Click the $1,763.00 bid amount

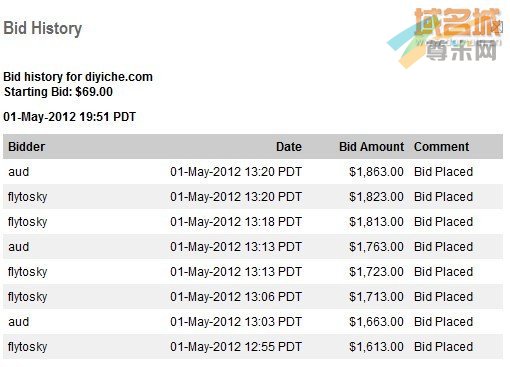[x=376, y=247]
